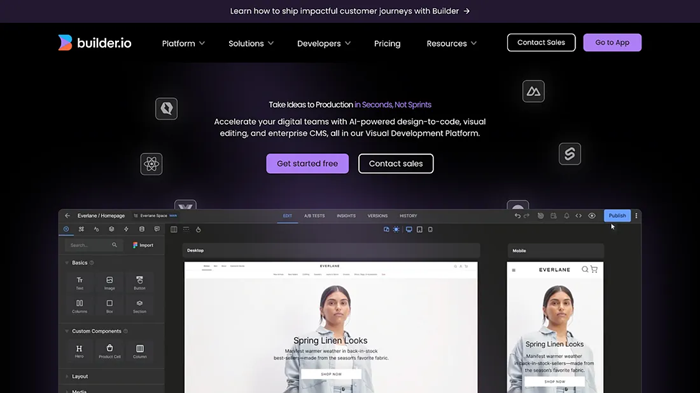The height and width of the screenshot is (393, 700).
Task: Open the Developers dropdown
Action: point(324,43)
